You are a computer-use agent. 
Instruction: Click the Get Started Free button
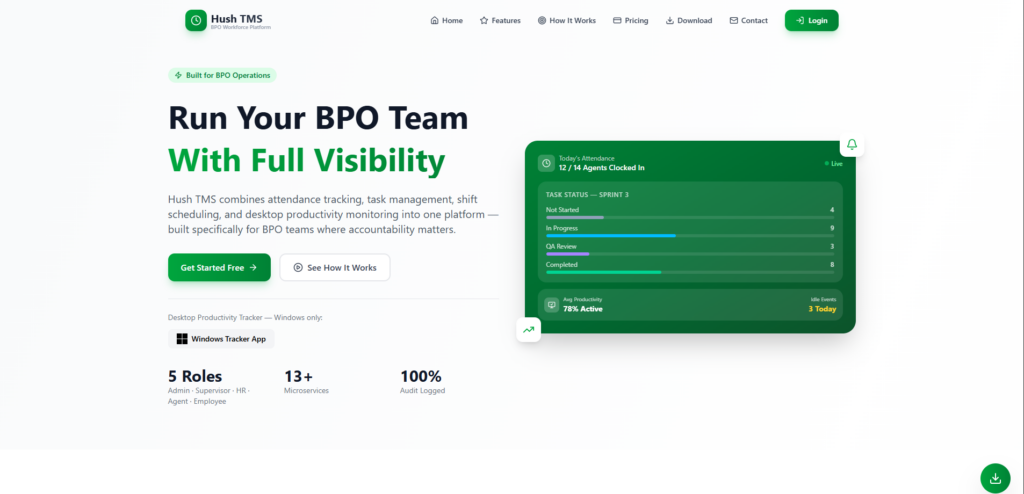tap(219, 267)
